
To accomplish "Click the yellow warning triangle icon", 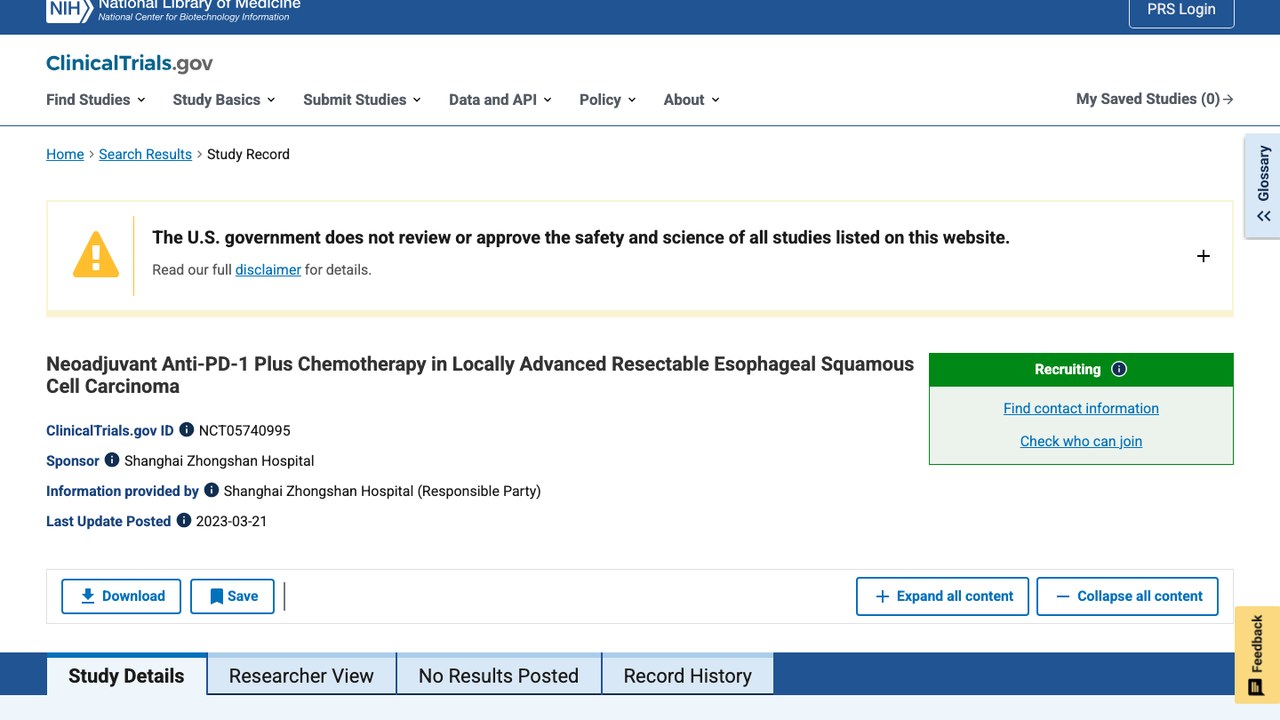I will point(96,255).
